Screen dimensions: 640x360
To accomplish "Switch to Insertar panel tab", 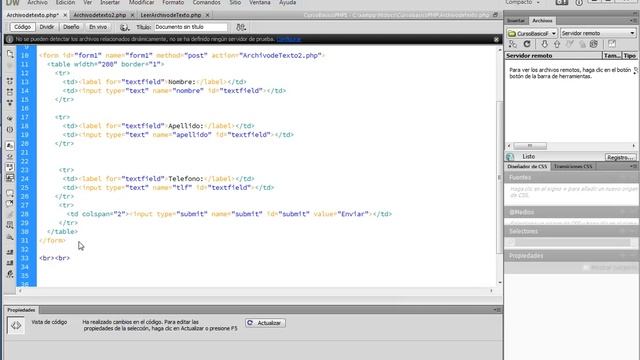I will (516, 20).
